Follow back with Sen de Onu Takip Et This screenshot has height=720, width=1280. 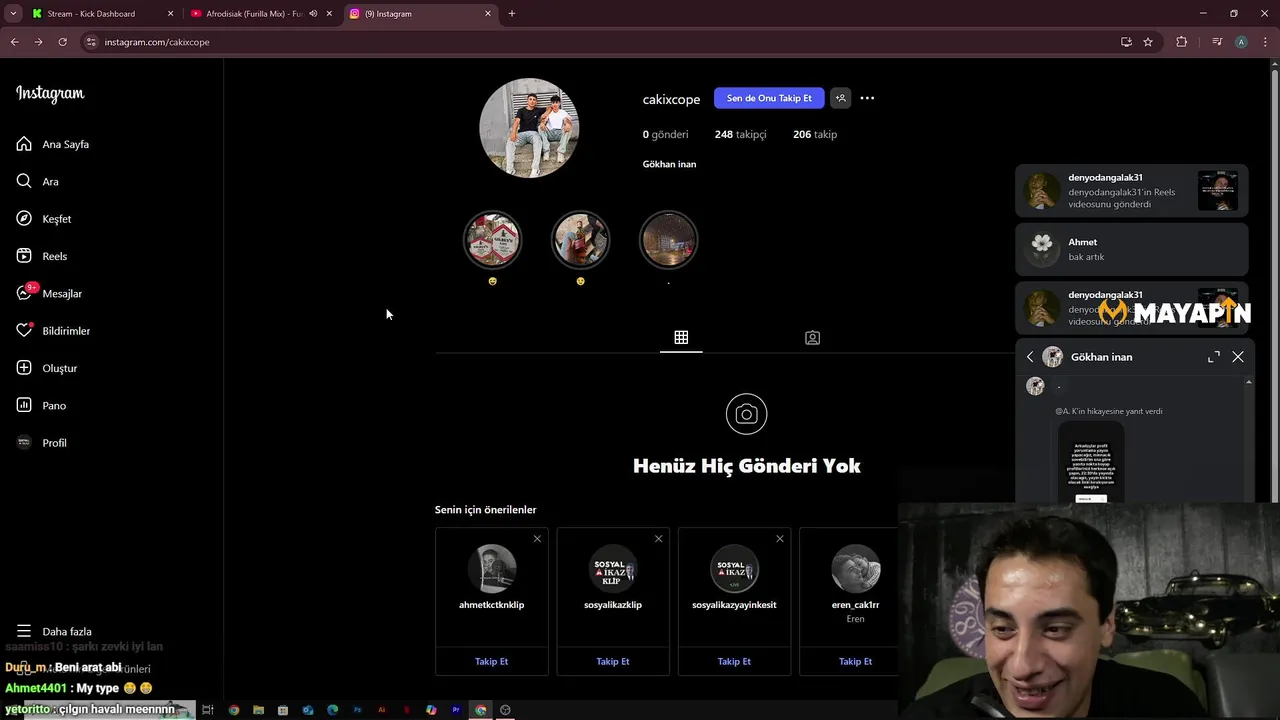click(769, 98)
